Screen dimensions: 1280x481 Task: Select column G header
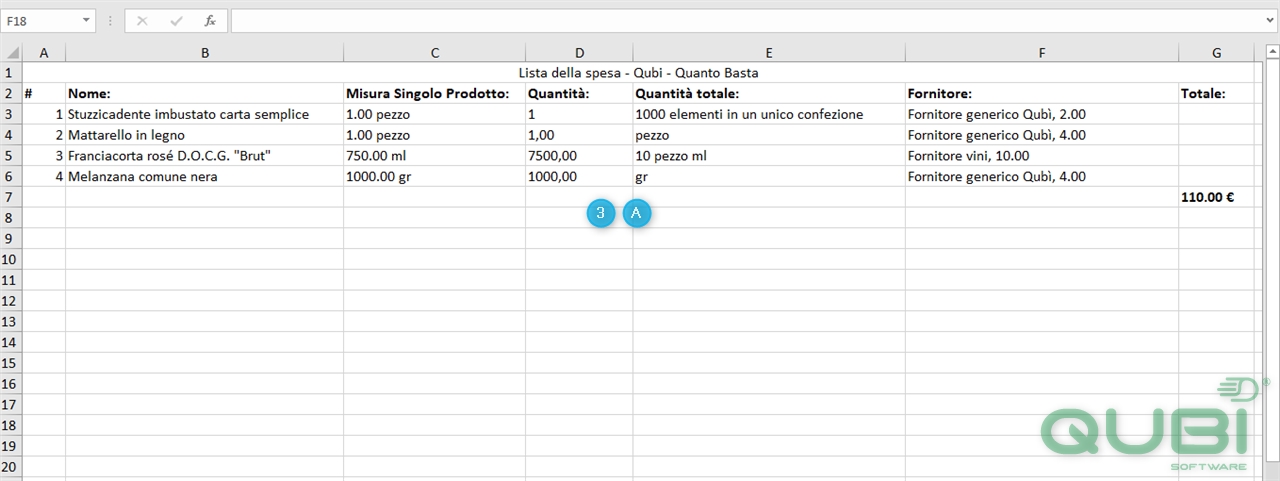tap(1216, 53)
